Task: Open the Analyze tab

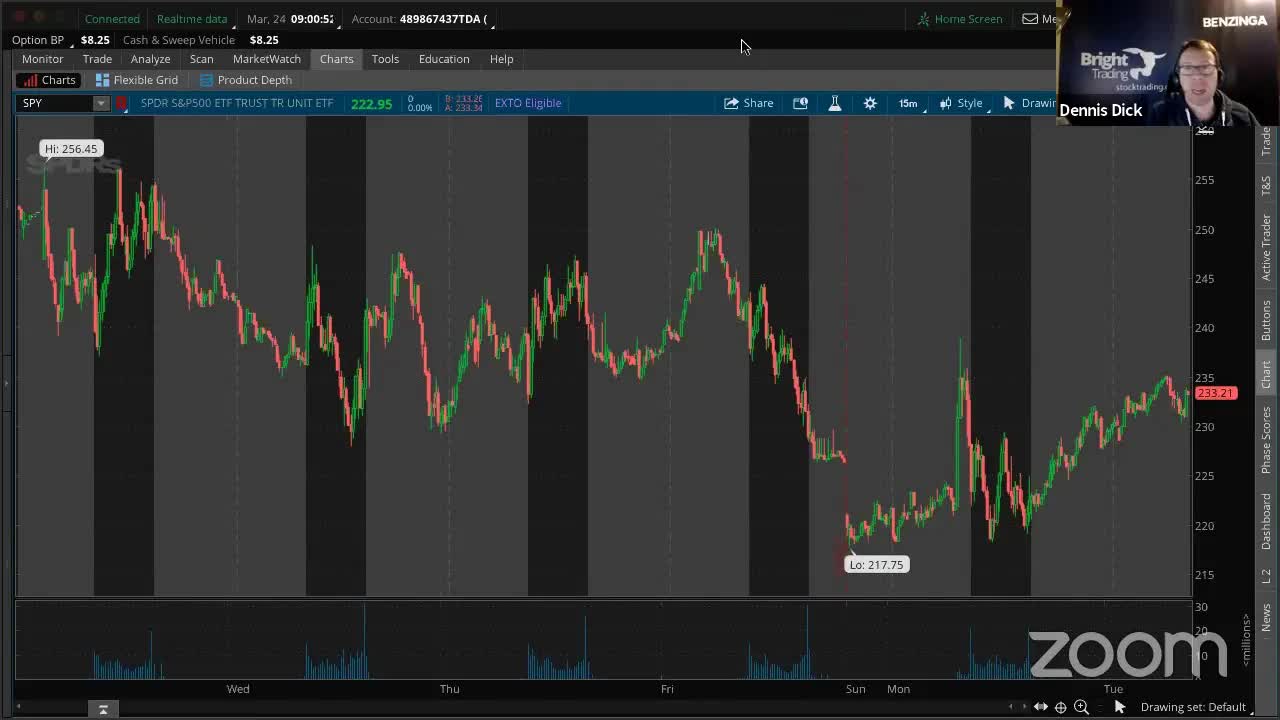Action: (x=150, y=59)
